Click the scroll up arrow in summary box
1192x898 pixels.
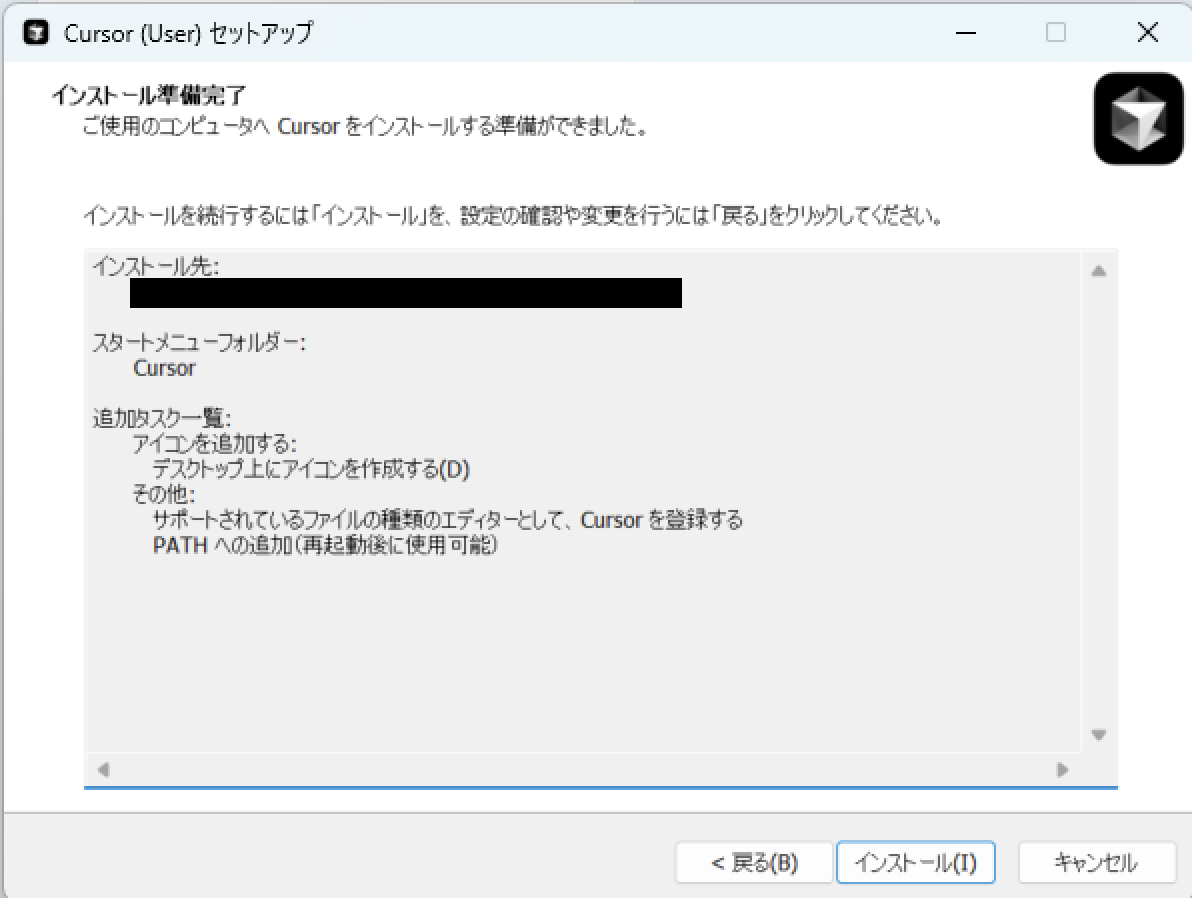pos(1098,271)
